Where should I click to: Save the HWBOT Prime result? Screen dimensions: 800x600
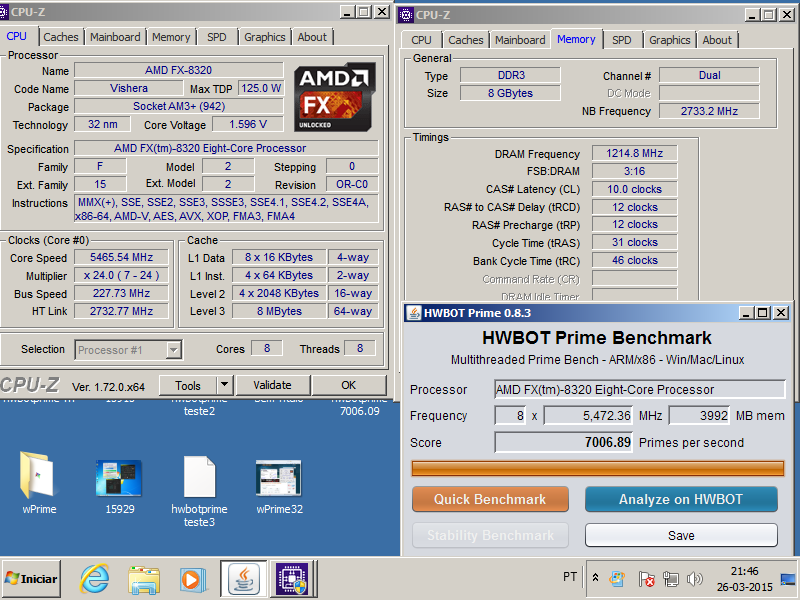[681, 535]
